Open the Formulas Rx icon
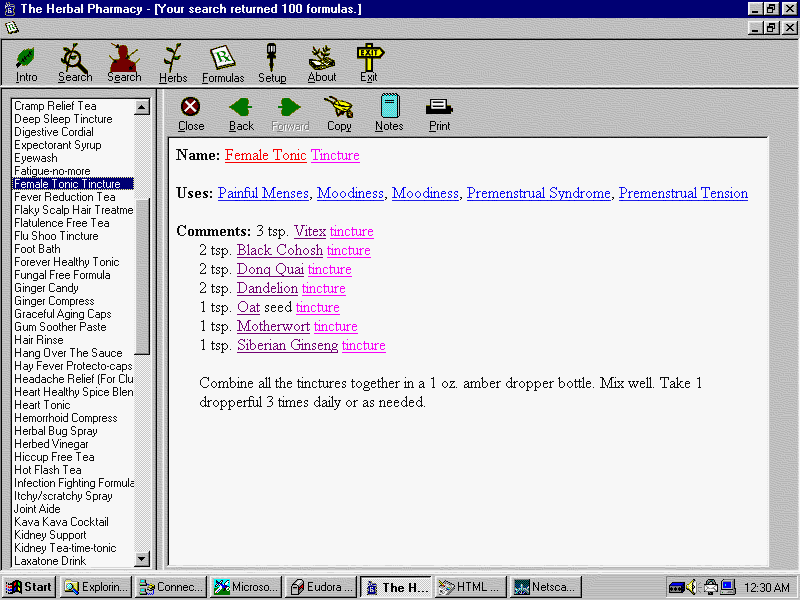800x600 pixels. click(223, 64)
